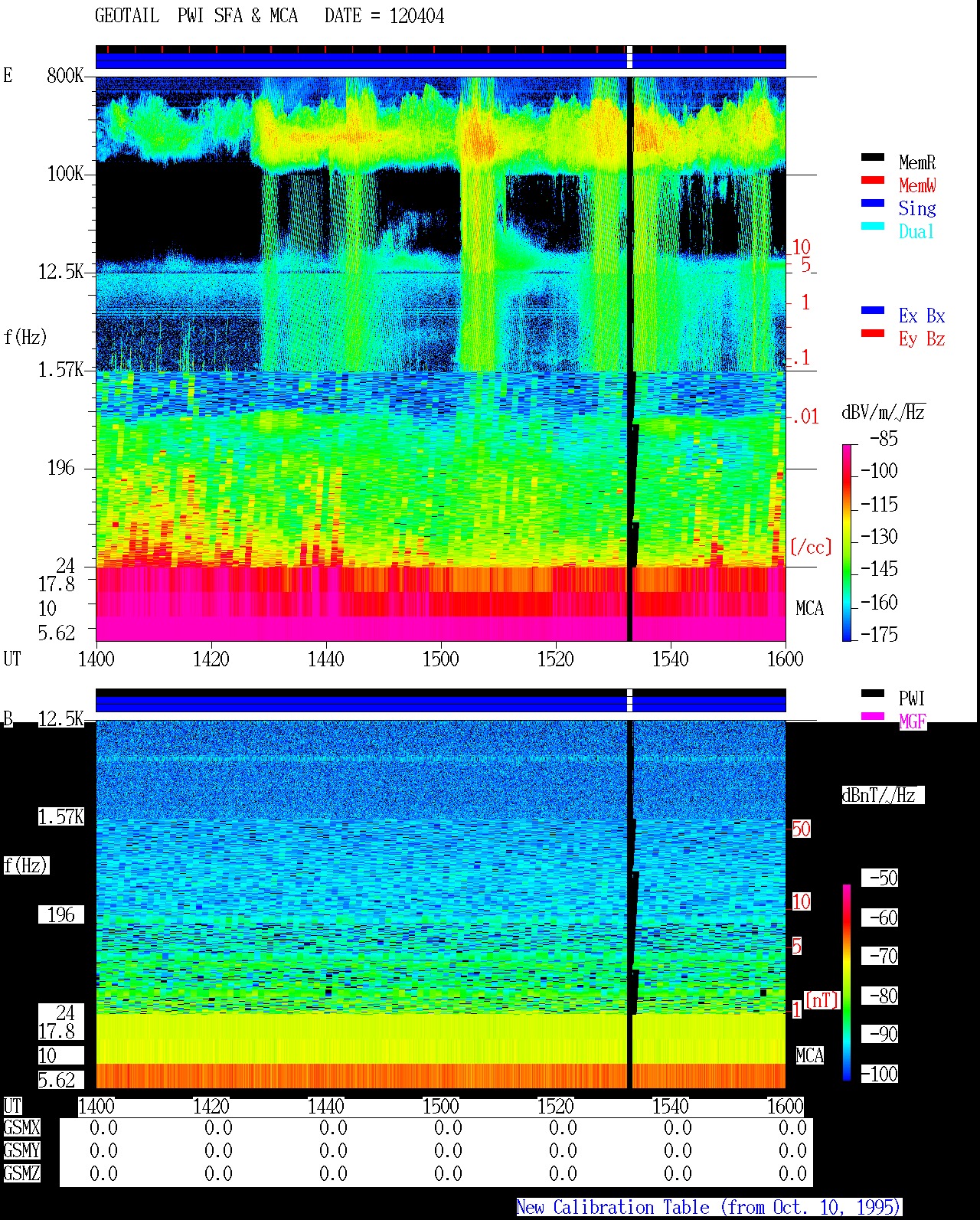Click the 'MemR' legend label
Viewport: 980px width, 1220px height.
click(x=917, y=162)
